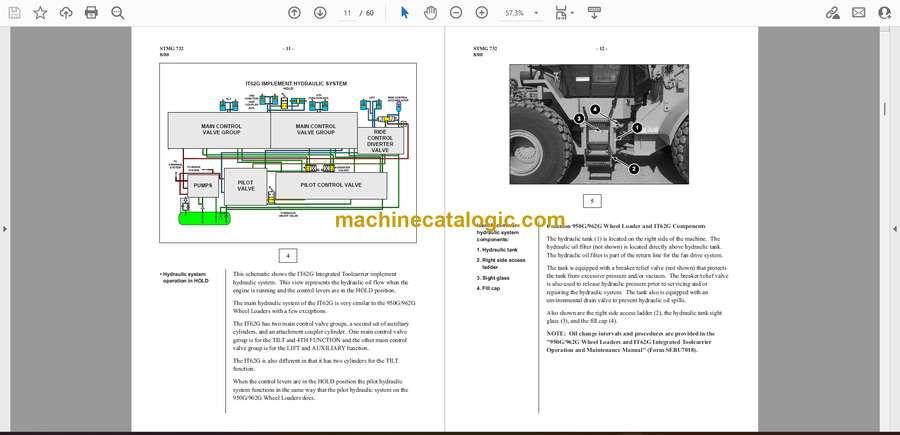The width and height of the screenshot is (900, 435).
Task: Click the read mode scrolling icon
Action: [x=594, y=13]
